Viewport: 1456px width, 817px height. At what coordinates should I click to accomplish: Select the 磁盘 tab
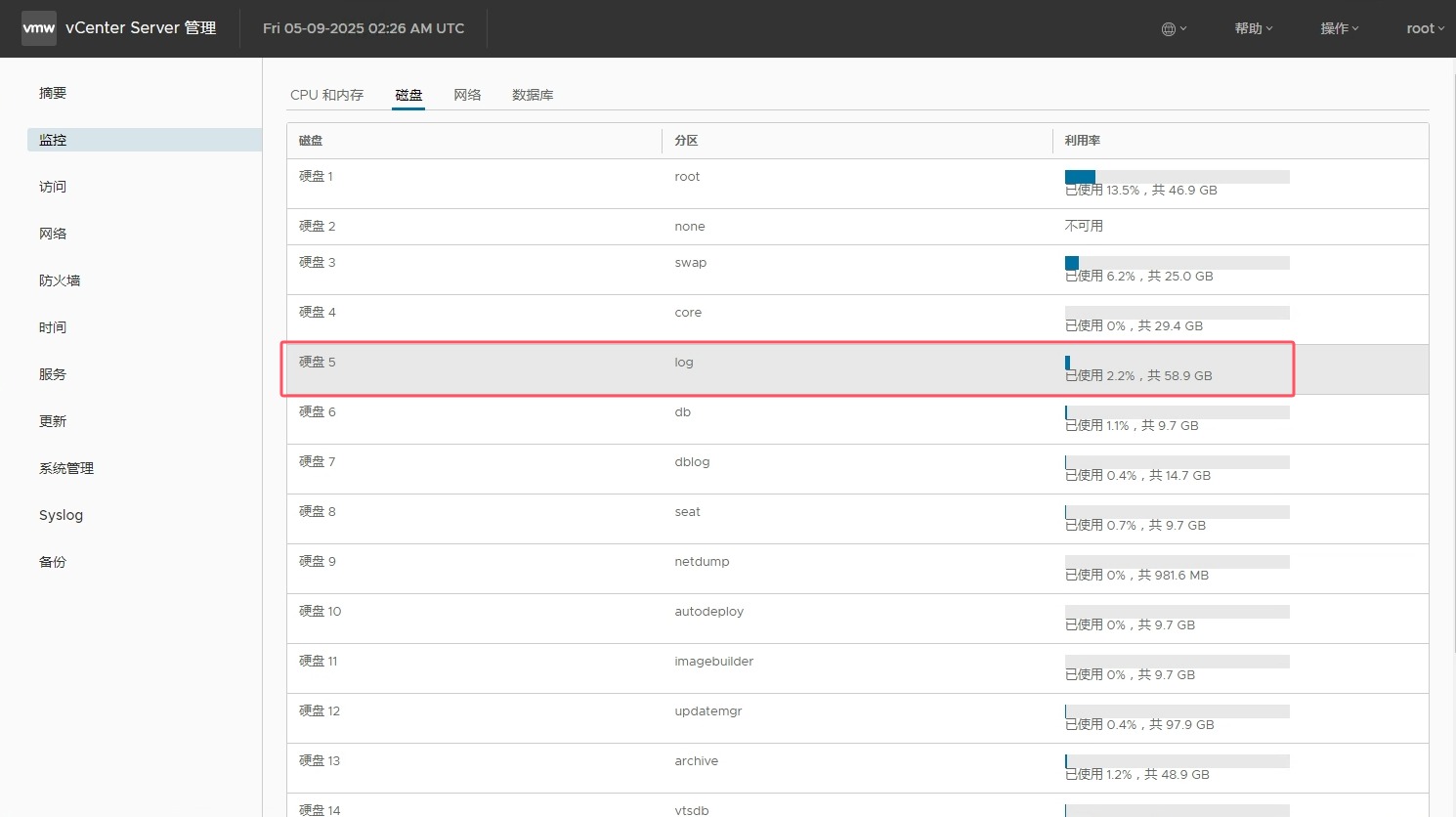(408, 95)
